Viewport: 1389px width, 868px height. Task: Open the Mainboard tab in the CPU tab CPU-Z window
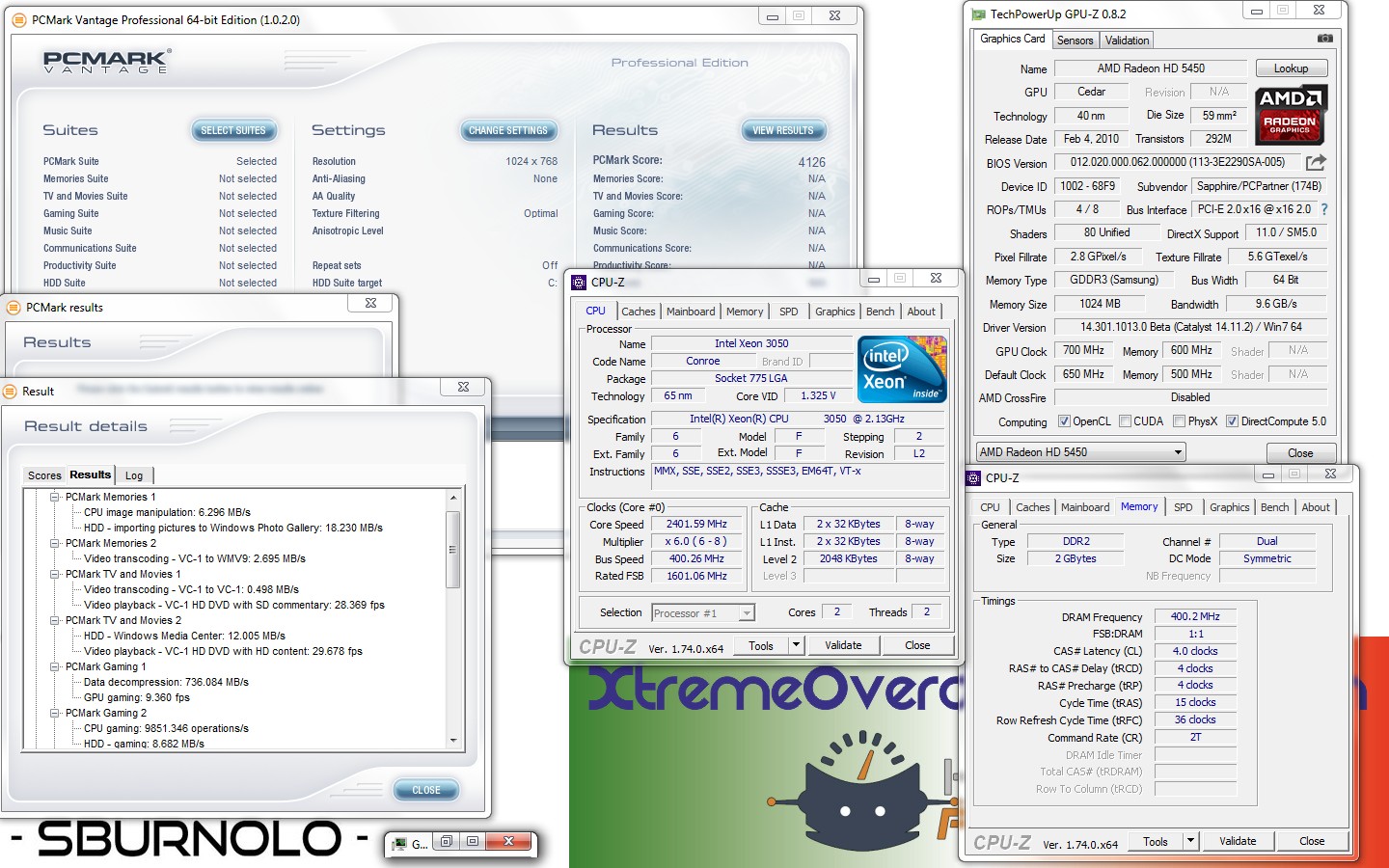691,312
